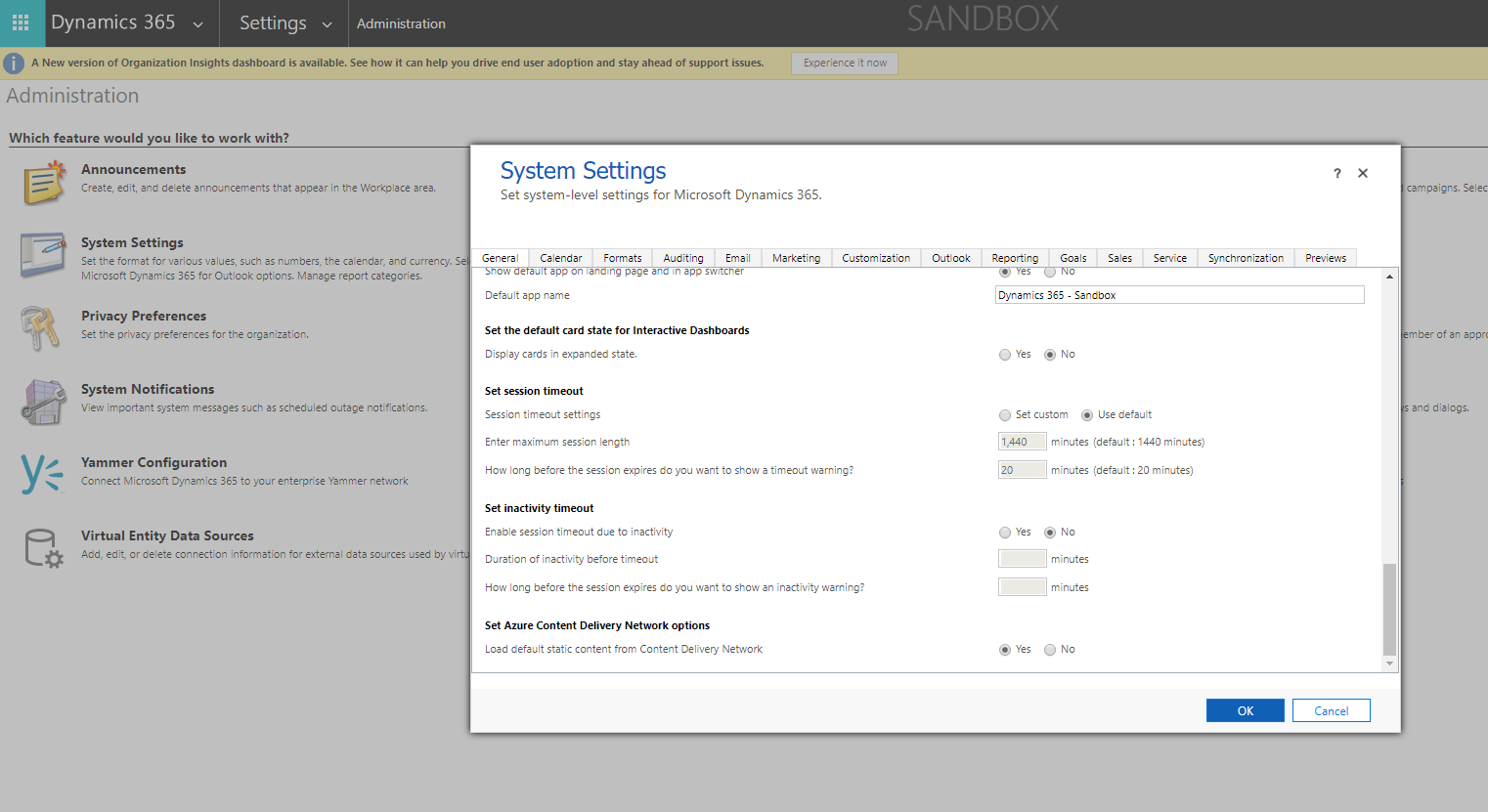Expand the Settings navigation dropdown
Screen dimensions: 1488x812
pyautogui.click(x=327, y=24)
